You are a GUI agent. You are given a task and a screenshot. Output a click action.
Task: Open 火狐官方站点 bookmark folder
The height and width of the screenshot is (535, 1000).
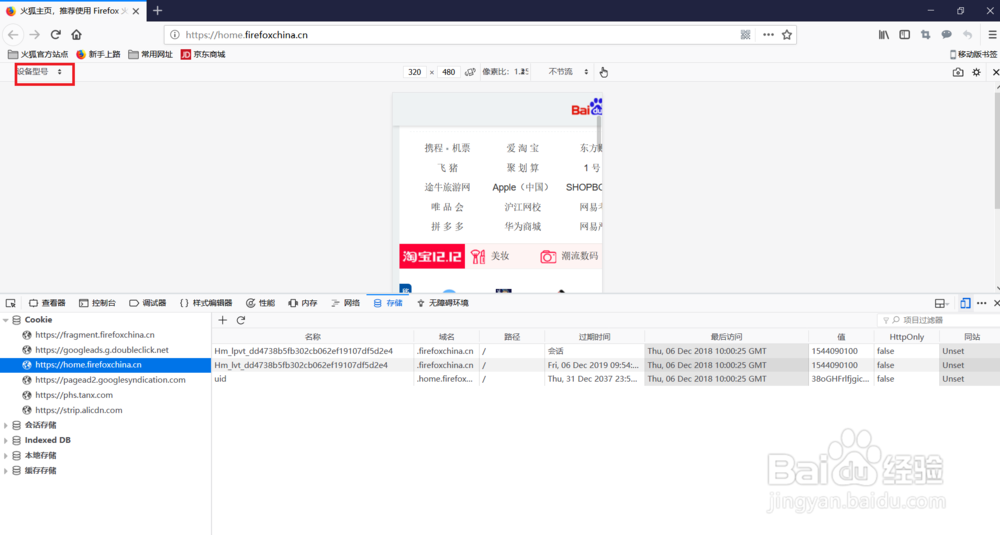pyautogui.click(x=38, y=54)
